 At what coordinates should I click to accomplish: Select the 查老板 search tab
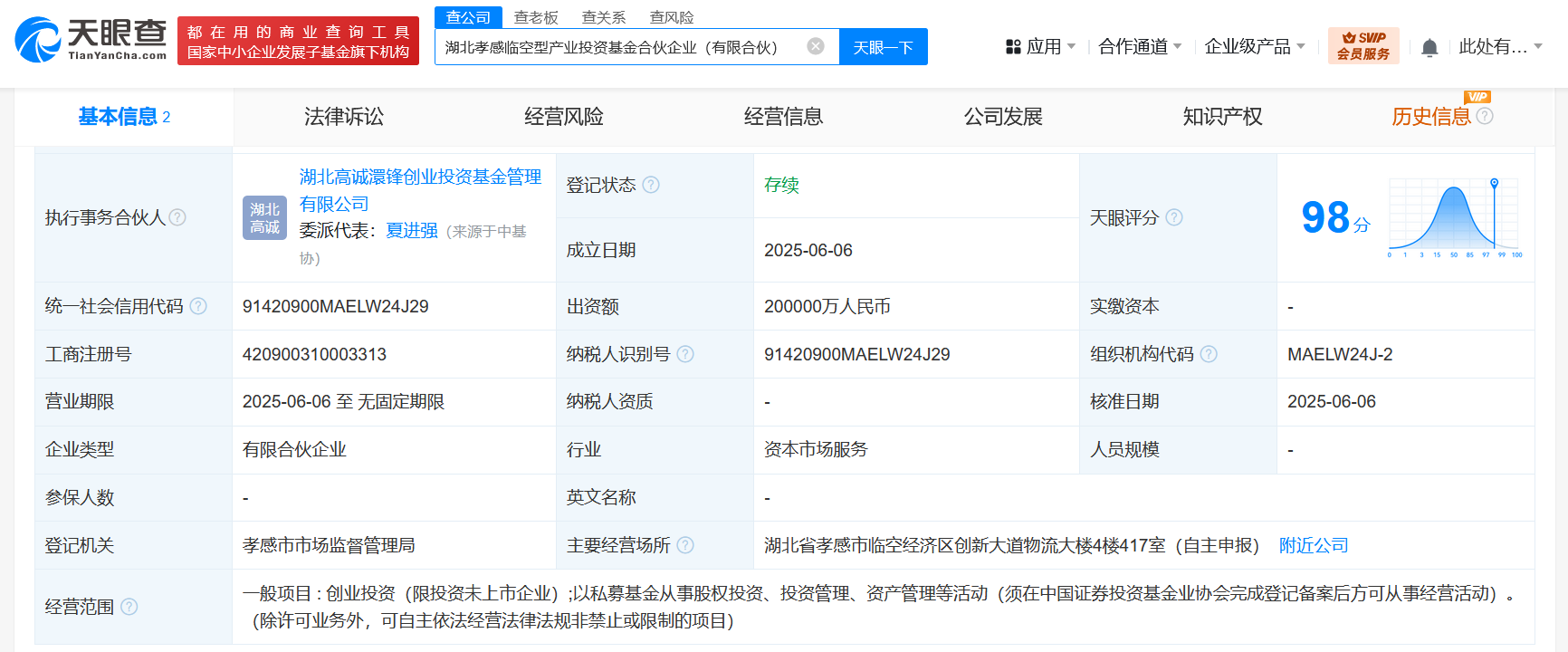pos(536,17)
